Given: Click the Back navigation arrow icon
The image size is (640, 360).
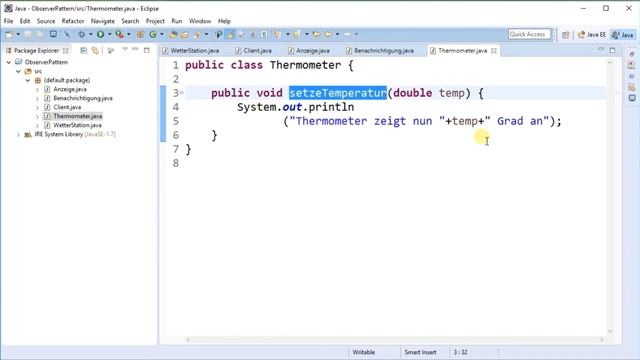Looking at the screenshot, I should [328, 35].
